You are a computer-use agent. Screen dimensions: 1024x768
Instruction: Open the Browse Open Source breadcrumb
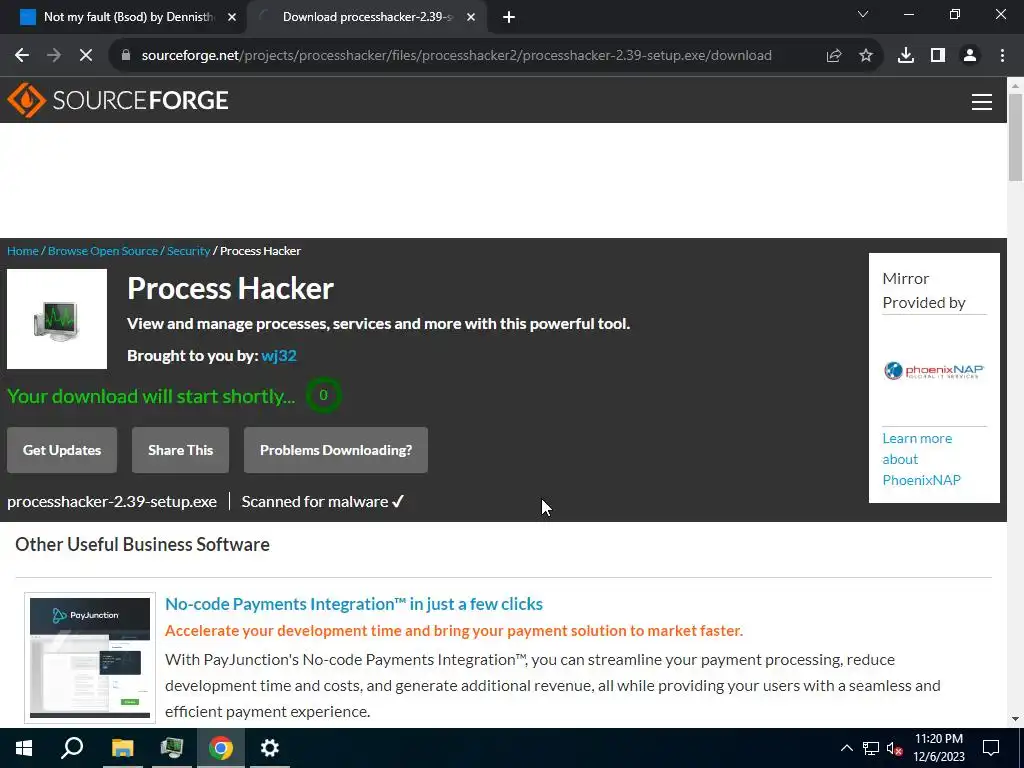[103, 251]
